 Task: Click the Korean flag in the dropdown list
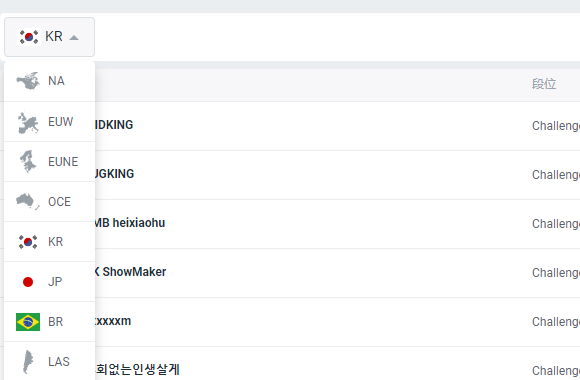pyautogui.click(x=28, y=242)
